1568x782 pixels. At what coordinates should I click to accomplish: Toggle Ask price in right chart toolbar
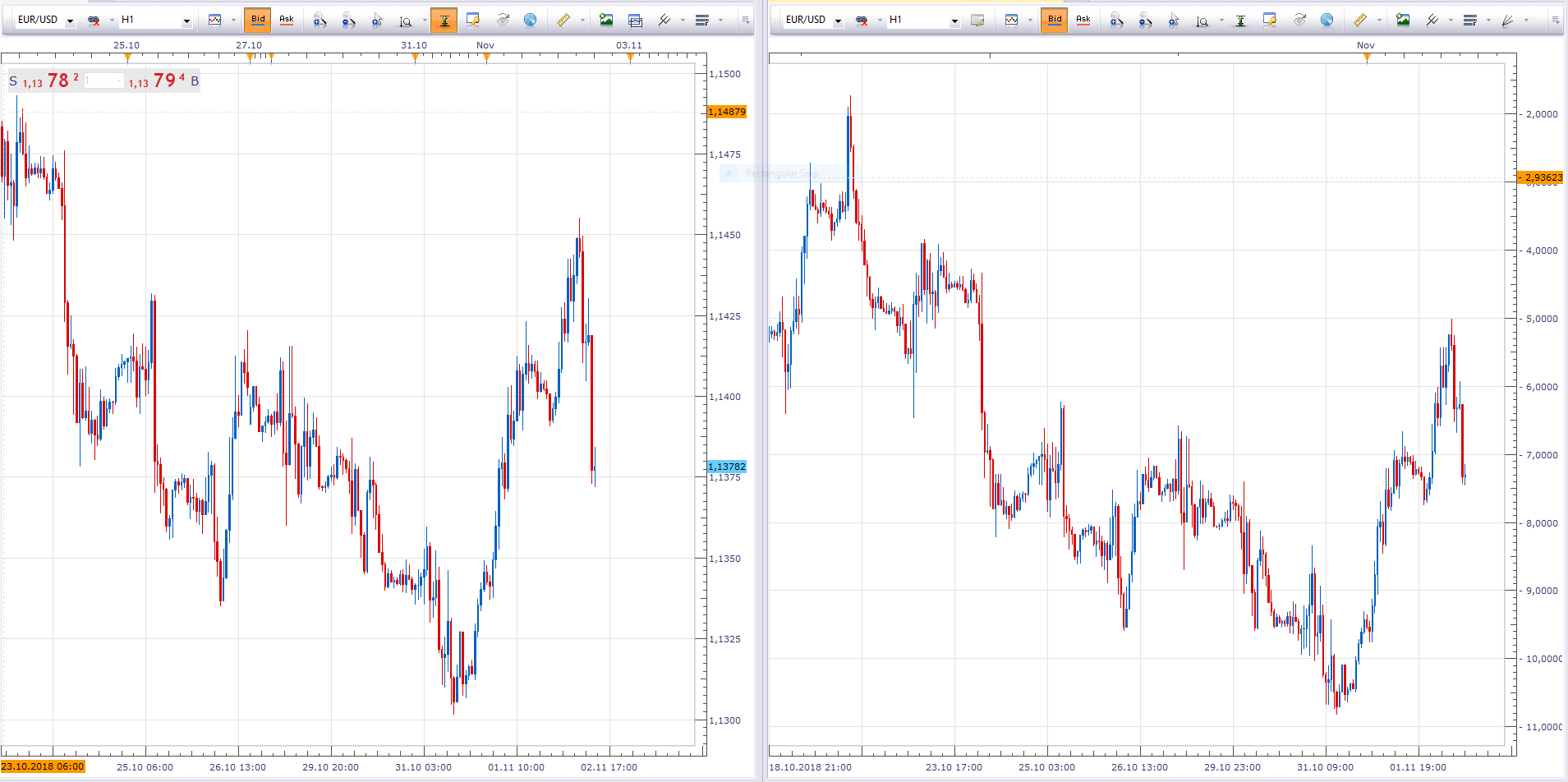click(x=1083, y=20)
